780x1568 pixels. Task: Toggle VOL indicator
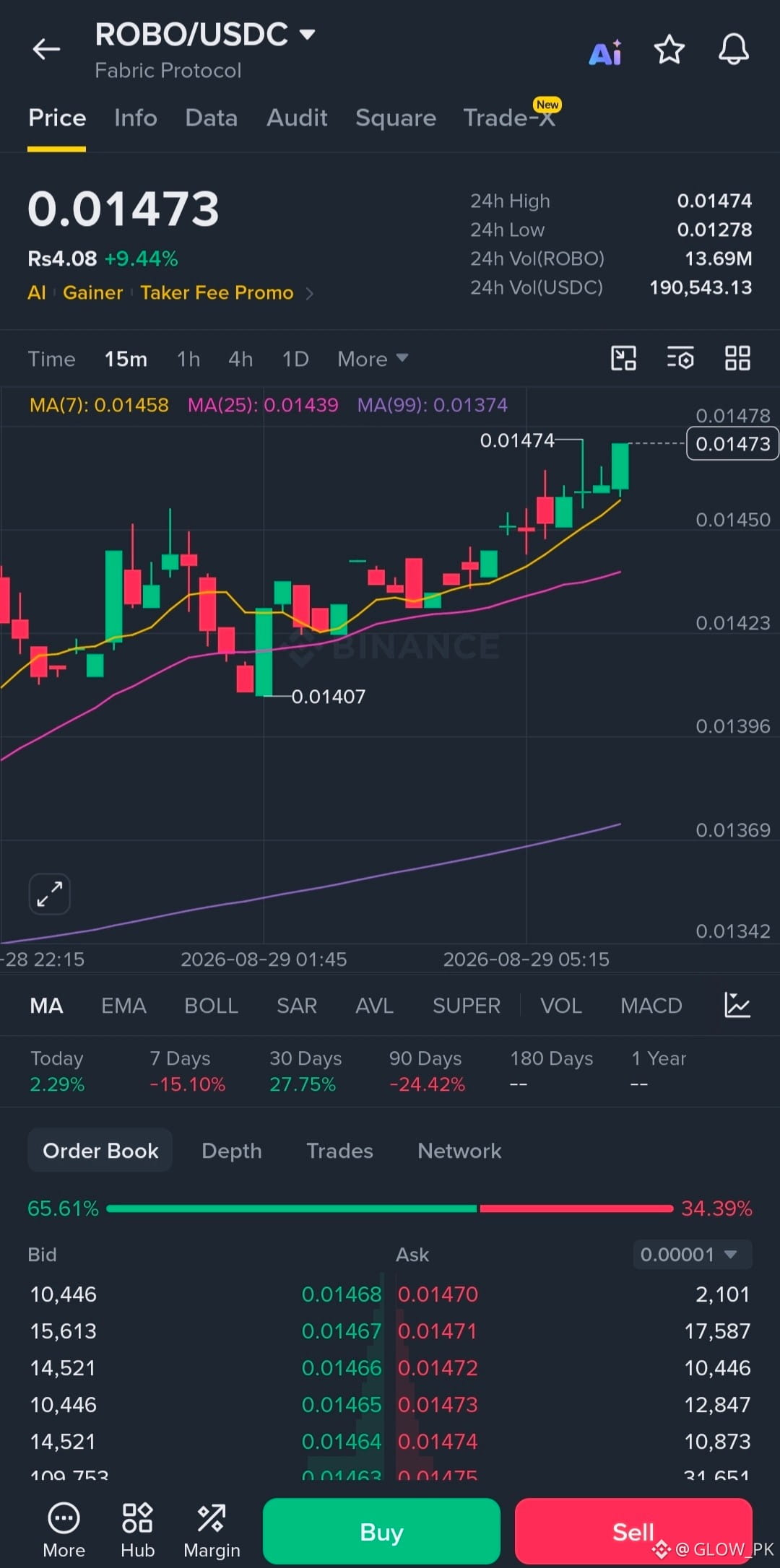coord(561,1006)
